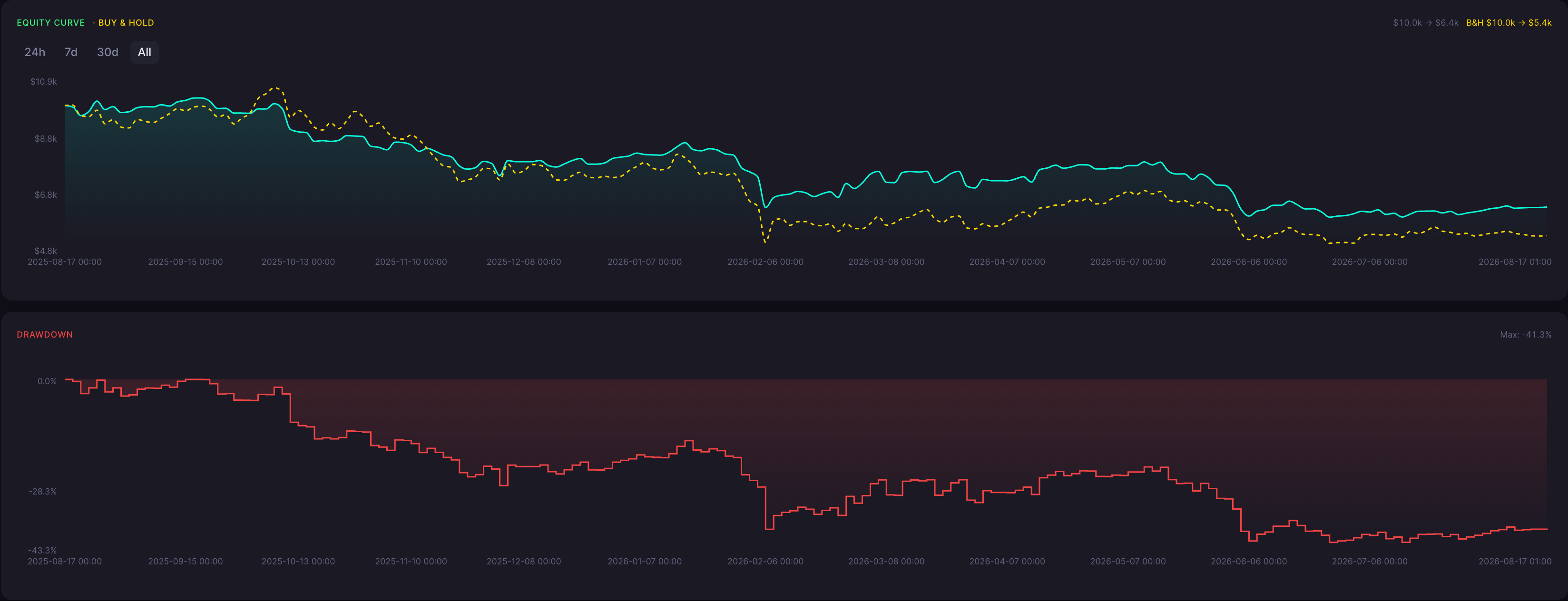The height and width of the screenshot is (601, 1568).
Task: Switch to the 24h time range
Action: (x=35, y=52)
